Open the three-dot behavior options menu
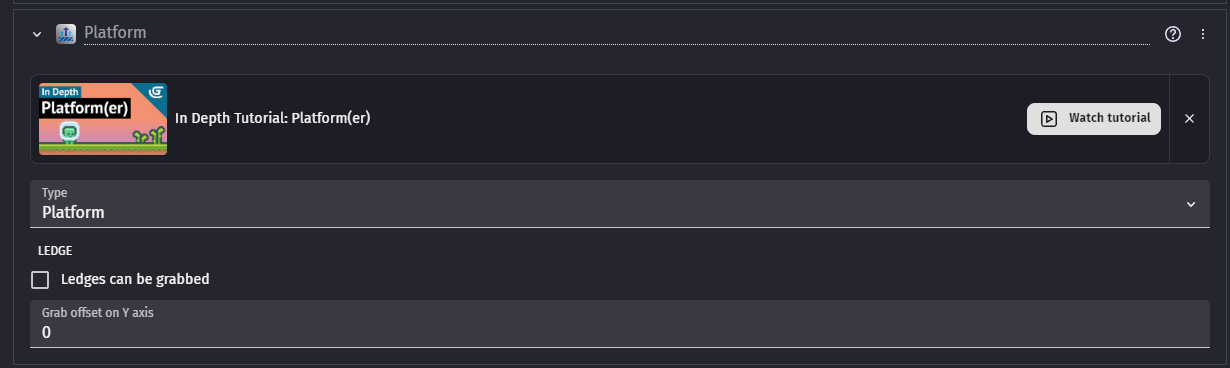 pos(1203,34)
